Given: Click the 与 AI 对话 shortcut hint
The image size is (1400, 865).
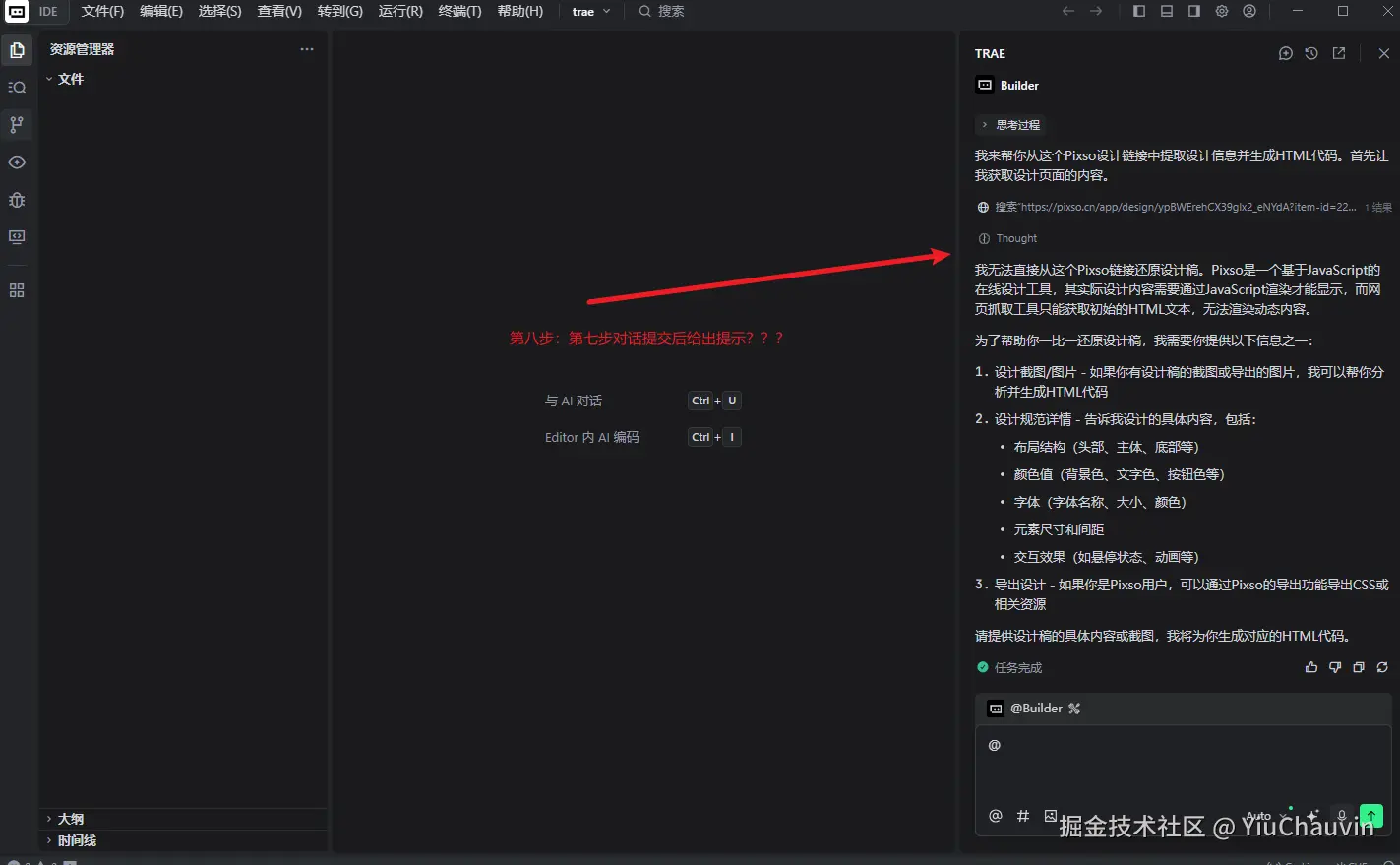Looking at the screenshot, I should tap(574, 401).
